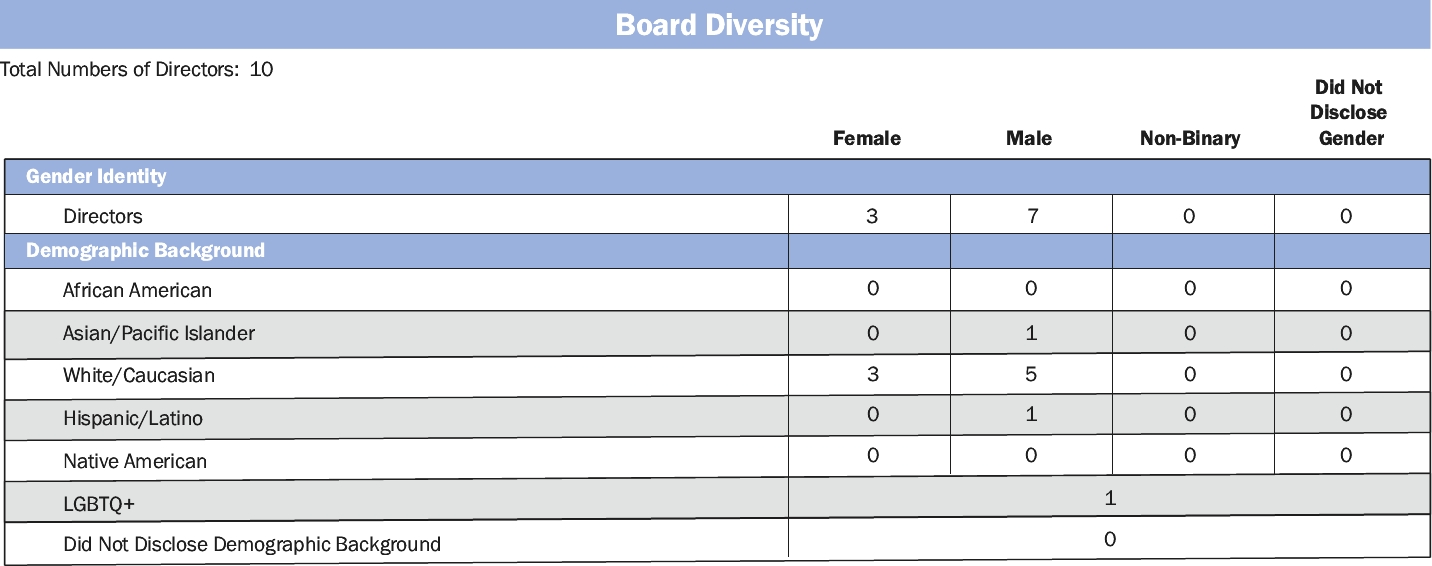Select the Non-Binary column header
Screen dimensions: 1432x566
click(1189, 139)
